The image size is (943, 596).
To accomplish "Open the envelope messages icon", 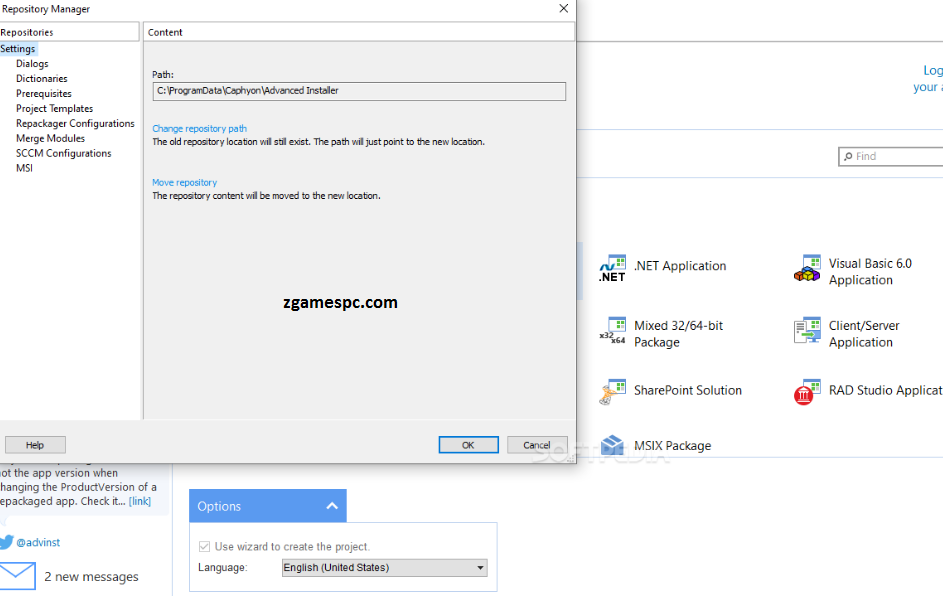I will [x=17, y=576].
